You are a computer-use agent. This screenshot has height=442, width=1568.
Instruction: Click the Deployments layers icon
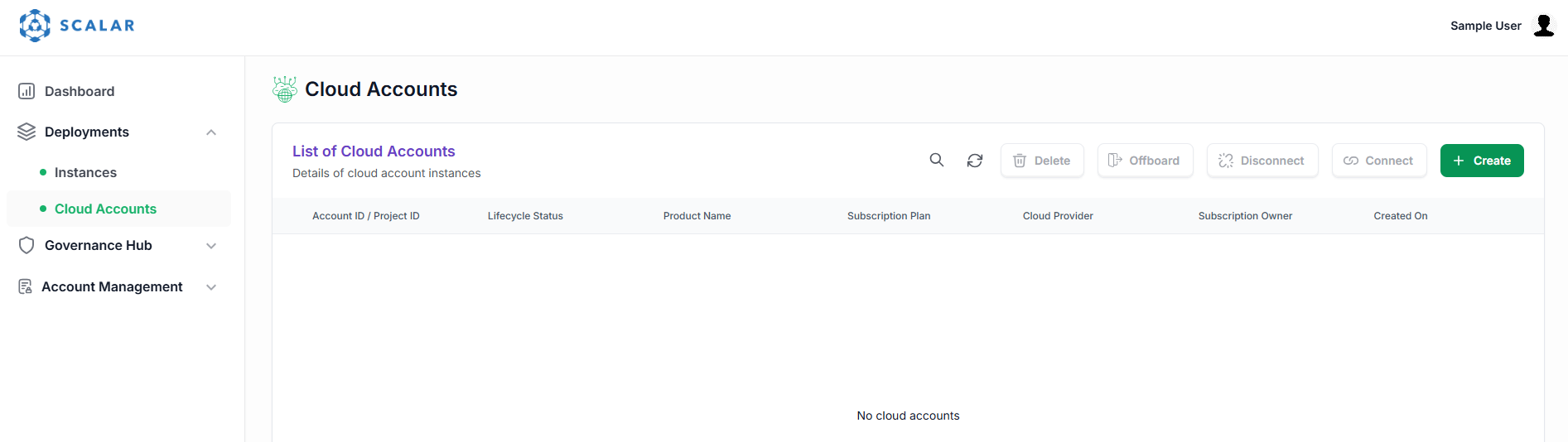point(27,132)
